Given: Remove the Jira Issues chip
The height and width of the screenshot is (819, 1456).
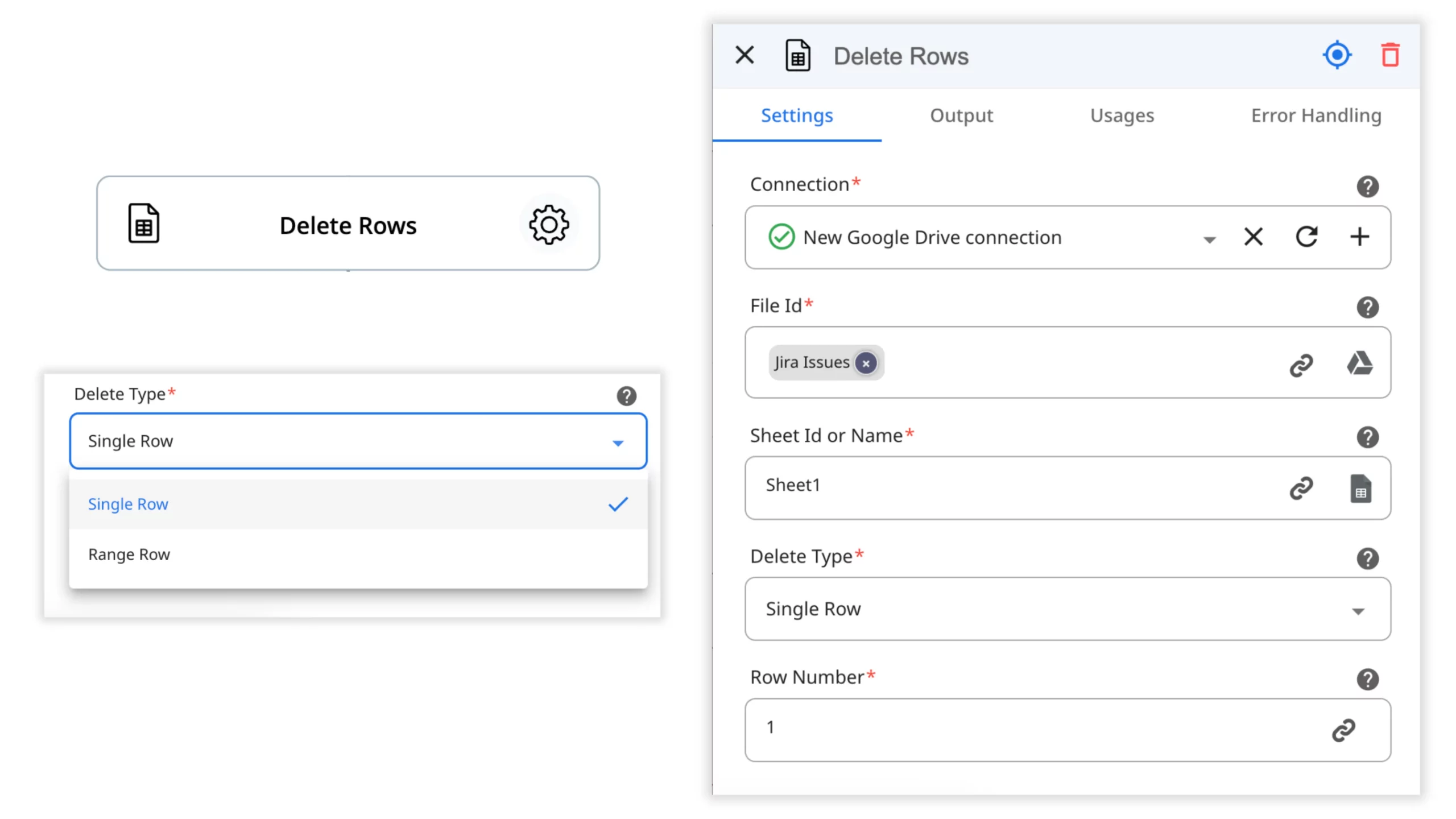Looking at the screenshot, I should point(866,363).
